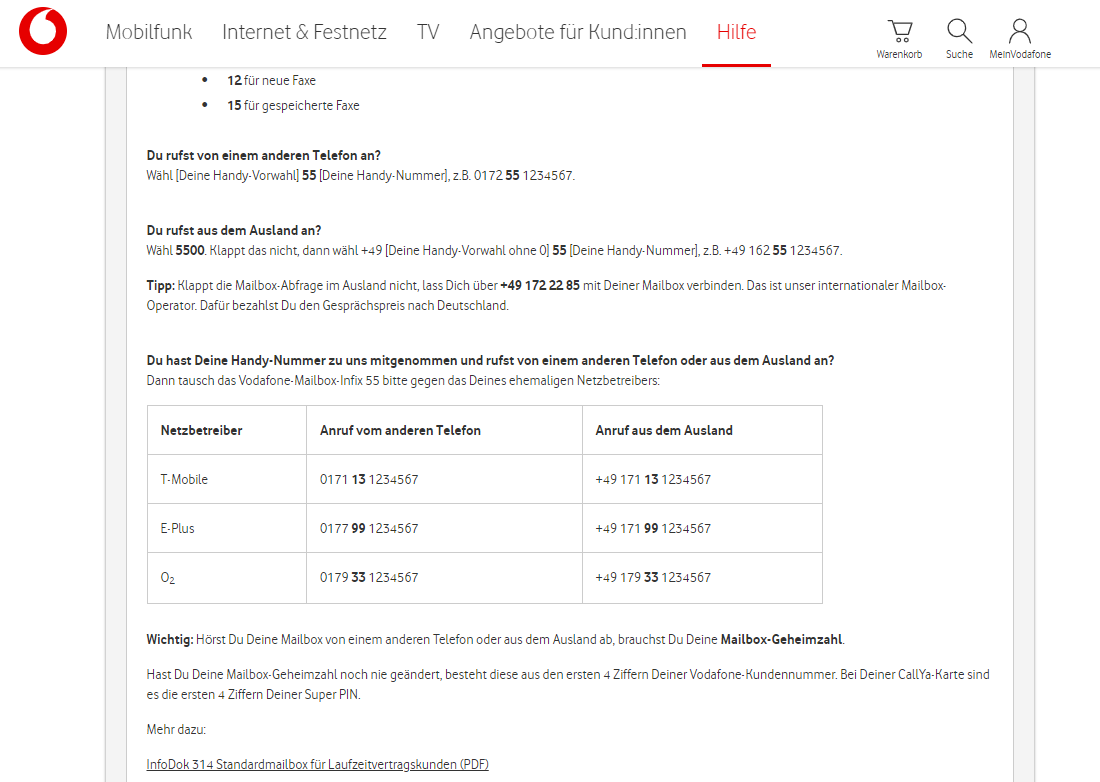Click the Vodafone logo
The height and width of the screenshot is (782, 1100).
tap(43, 32)
